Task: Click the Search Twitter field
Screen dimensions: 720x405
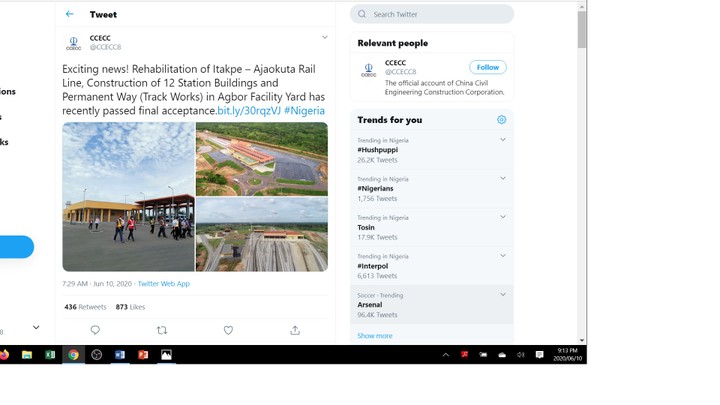Action: tap(437, 14)
